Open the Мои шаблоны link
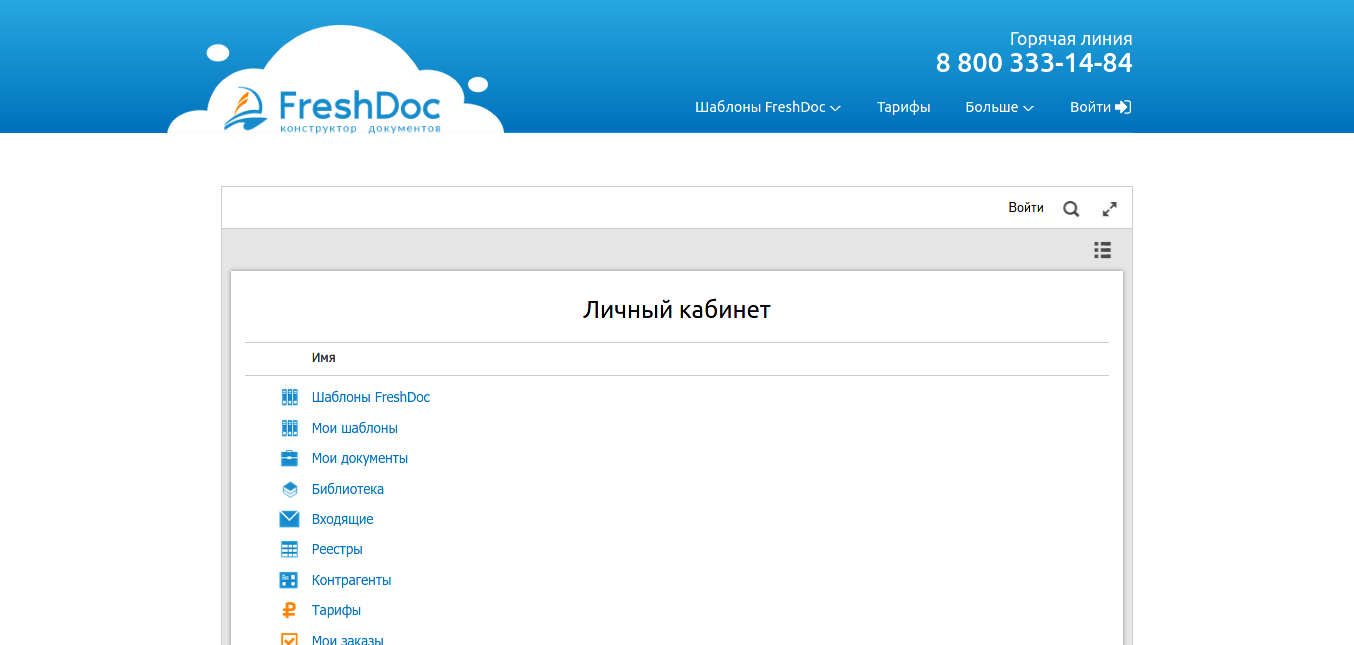 pyautogui.click(x=354, y=428)
